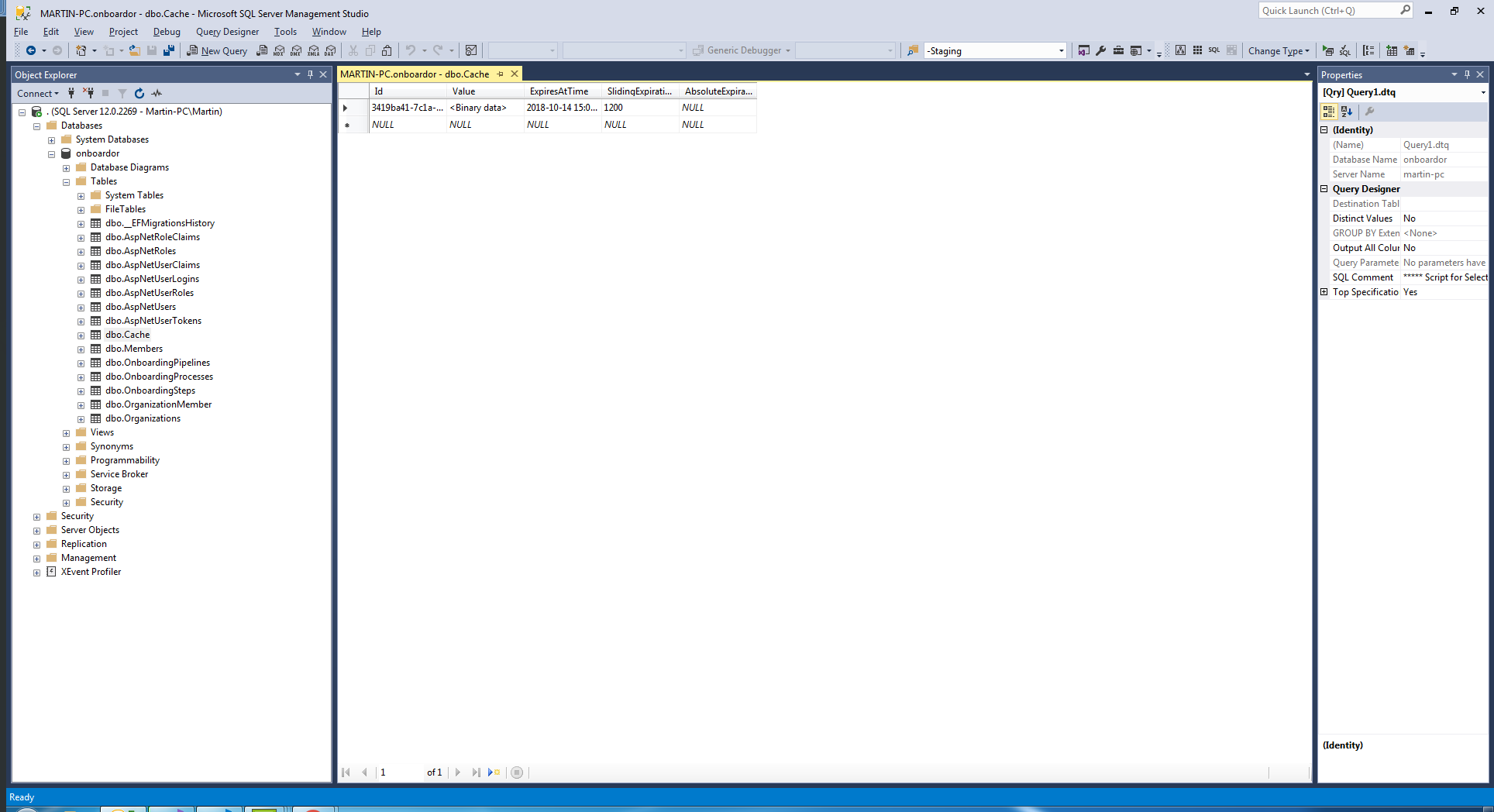1494x812 pixels.
Task: Add a table to the query designer
Action: click(x=1393, y=50)
